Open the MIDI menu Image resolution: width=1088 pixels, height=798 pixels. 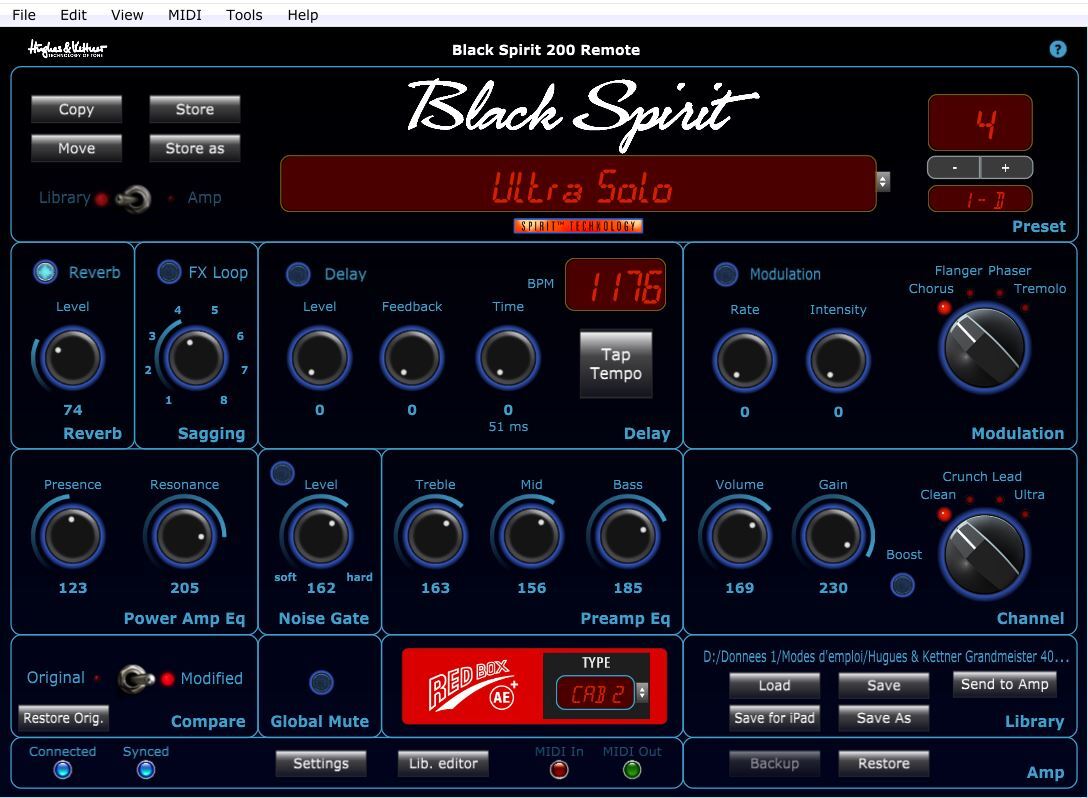pos(185,15)
